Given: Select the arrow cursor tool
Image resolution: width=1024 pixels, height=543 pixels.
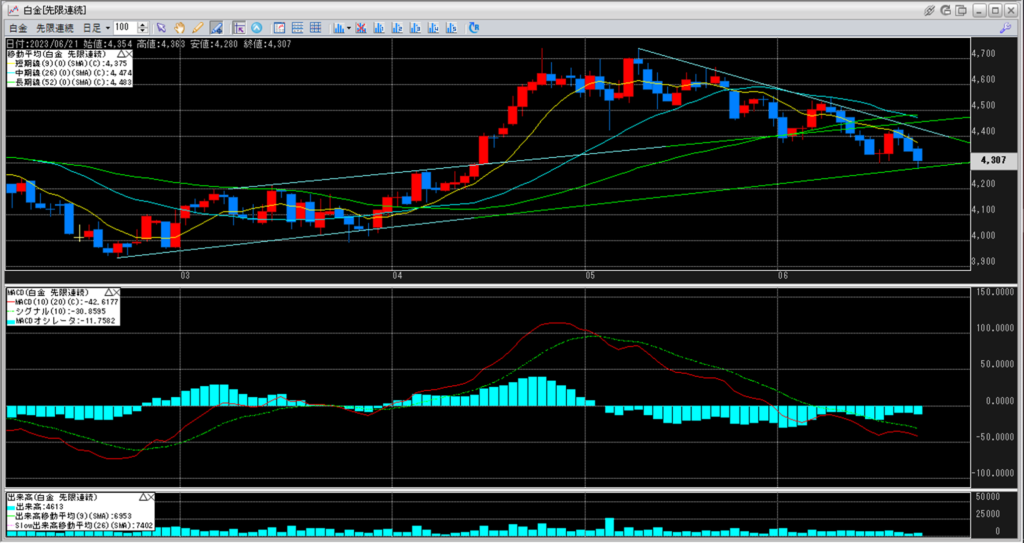Looking at the screenshot, I should [161, 27].
